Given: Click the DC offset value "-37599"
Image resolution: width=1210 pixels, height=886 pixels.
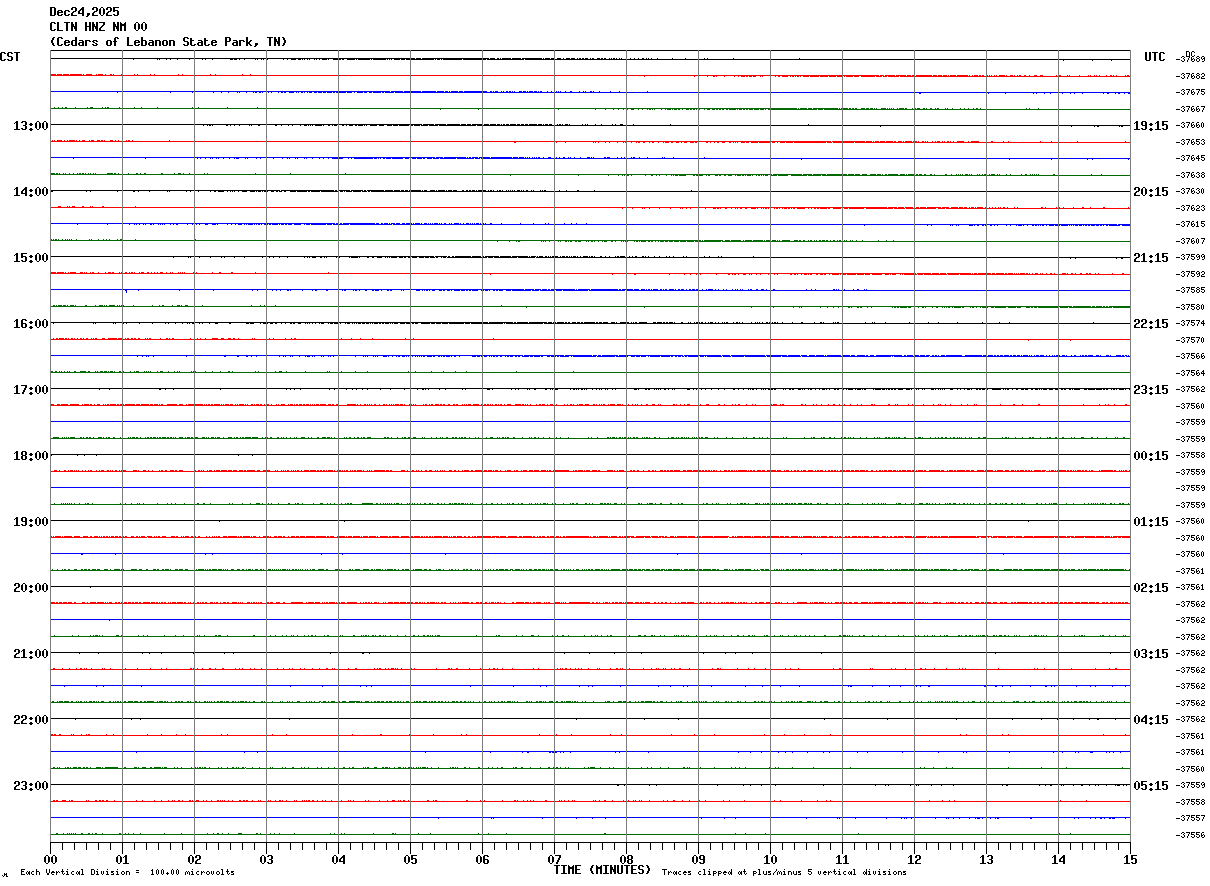Looking at the screenshot, I should [x=1190, y=258].
